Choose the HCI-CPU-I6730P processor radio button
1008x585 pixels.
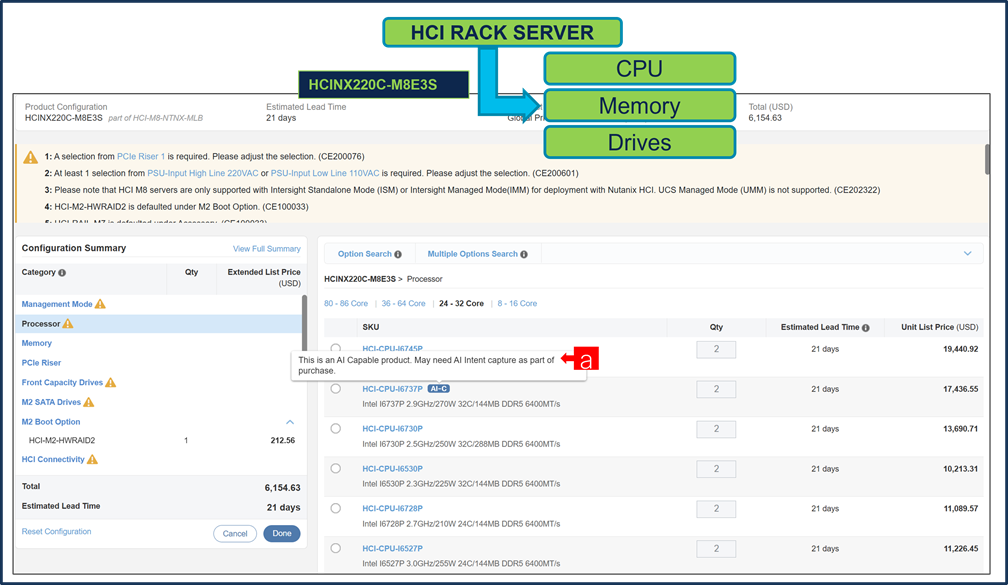tap(336, 428)
